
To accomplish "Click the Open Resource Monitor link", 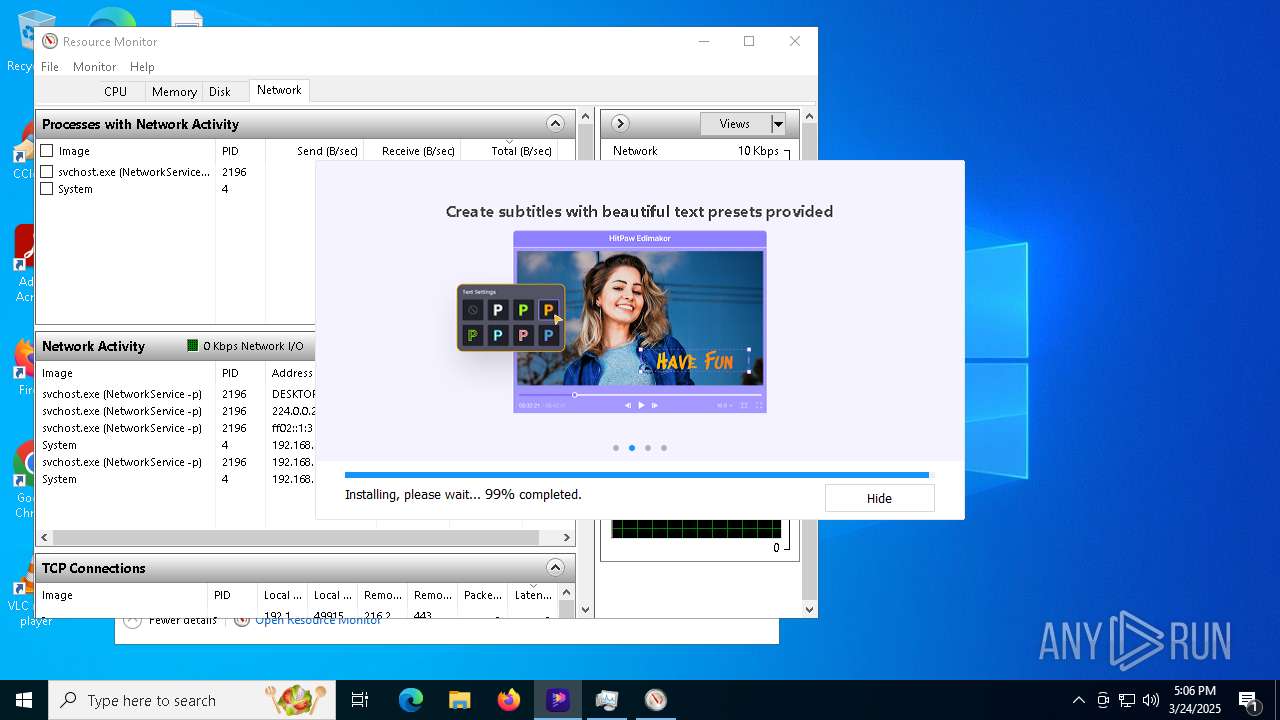I will tap(318, 620).
